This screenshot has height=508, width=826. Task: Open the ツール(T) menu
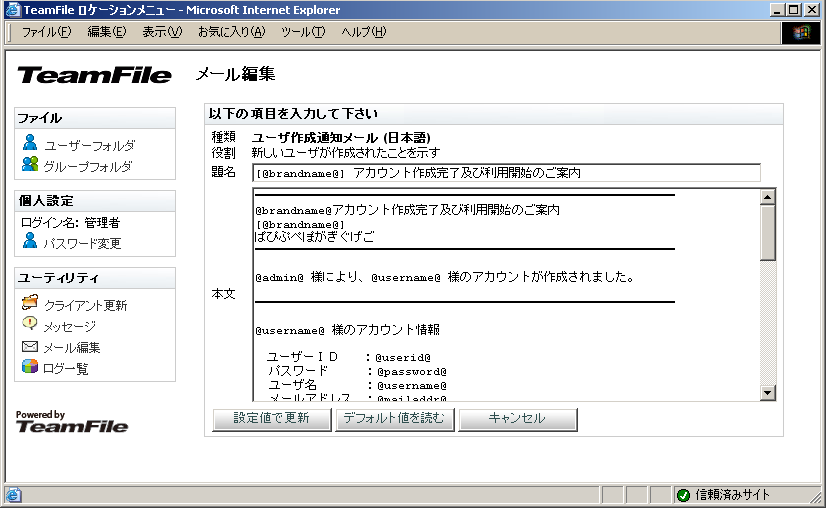click(x=302, y=32)
